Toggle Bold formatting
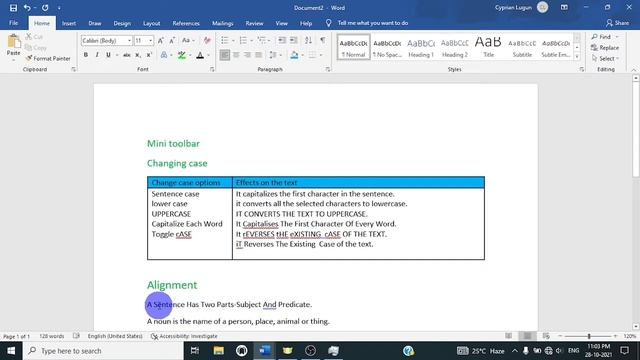The height and width of the screenshot is (360, 640). [x=86, y=55]
